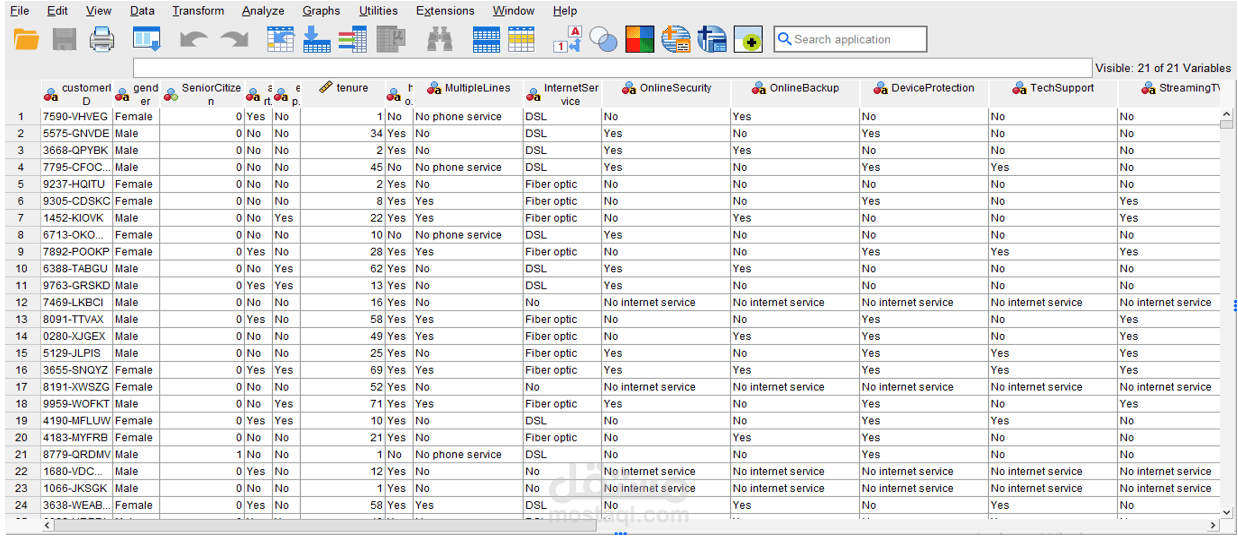Viewport: 1238px width, 538px height.
Task: Select the SeniorCitizen column header
Action: pyautogui.click(x=202, y=94)
